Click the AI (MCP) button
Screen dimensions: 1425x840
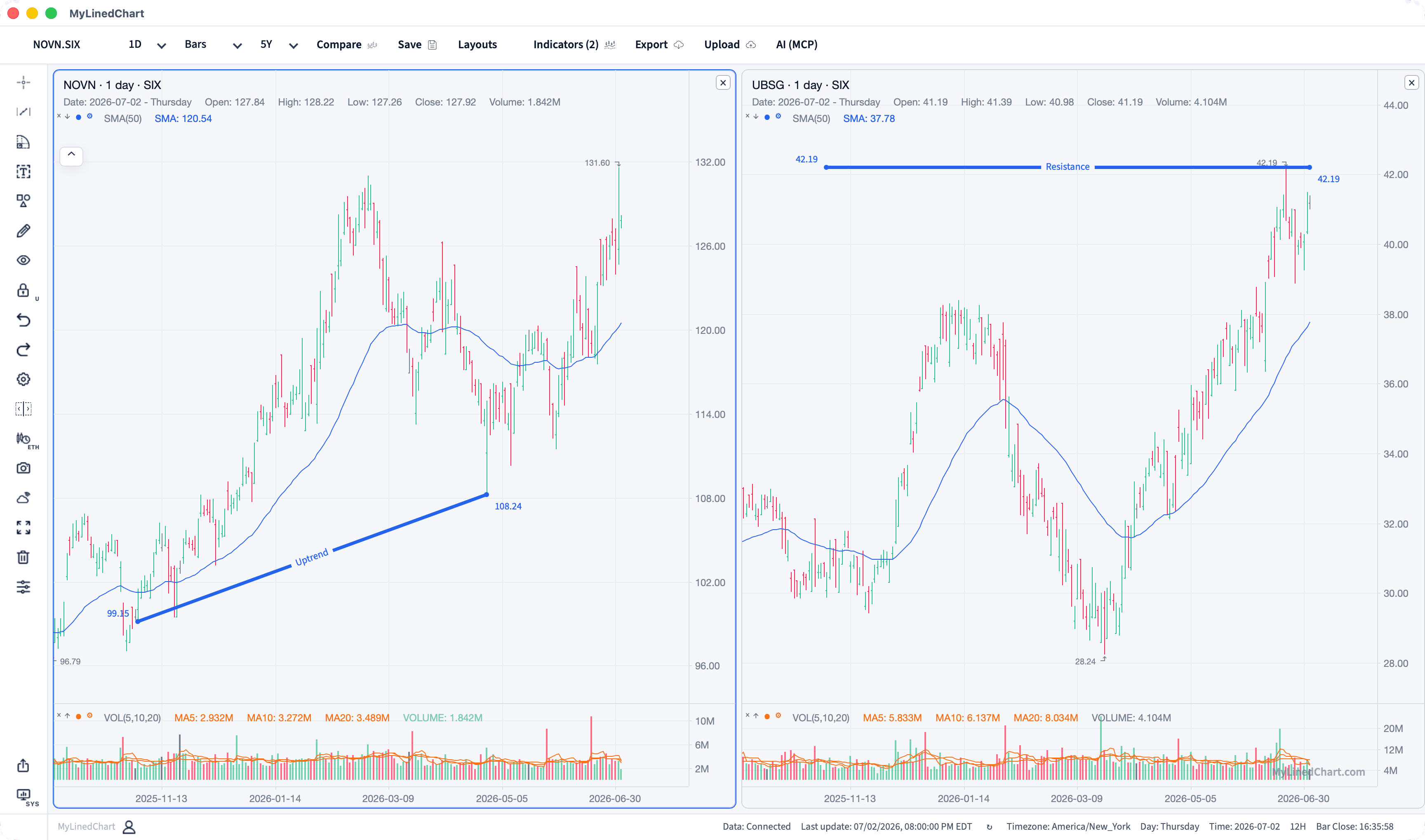point(797,45)
